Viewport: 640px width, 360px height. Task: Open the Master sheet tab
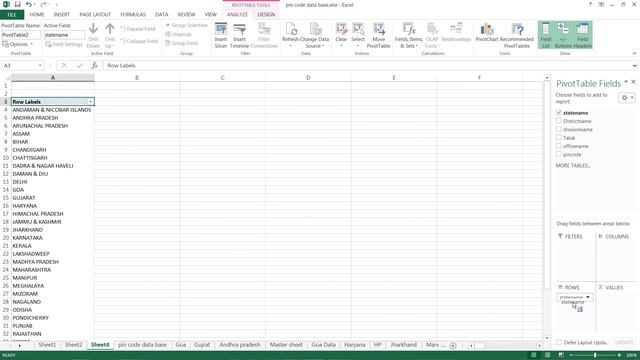tap(286, 345)
